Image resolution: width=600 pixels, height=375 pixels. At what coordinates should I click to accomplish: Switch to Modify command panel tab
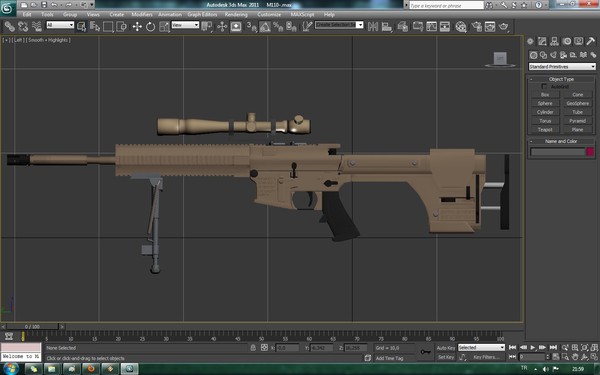pyautogui.click(x=542, y=41)
